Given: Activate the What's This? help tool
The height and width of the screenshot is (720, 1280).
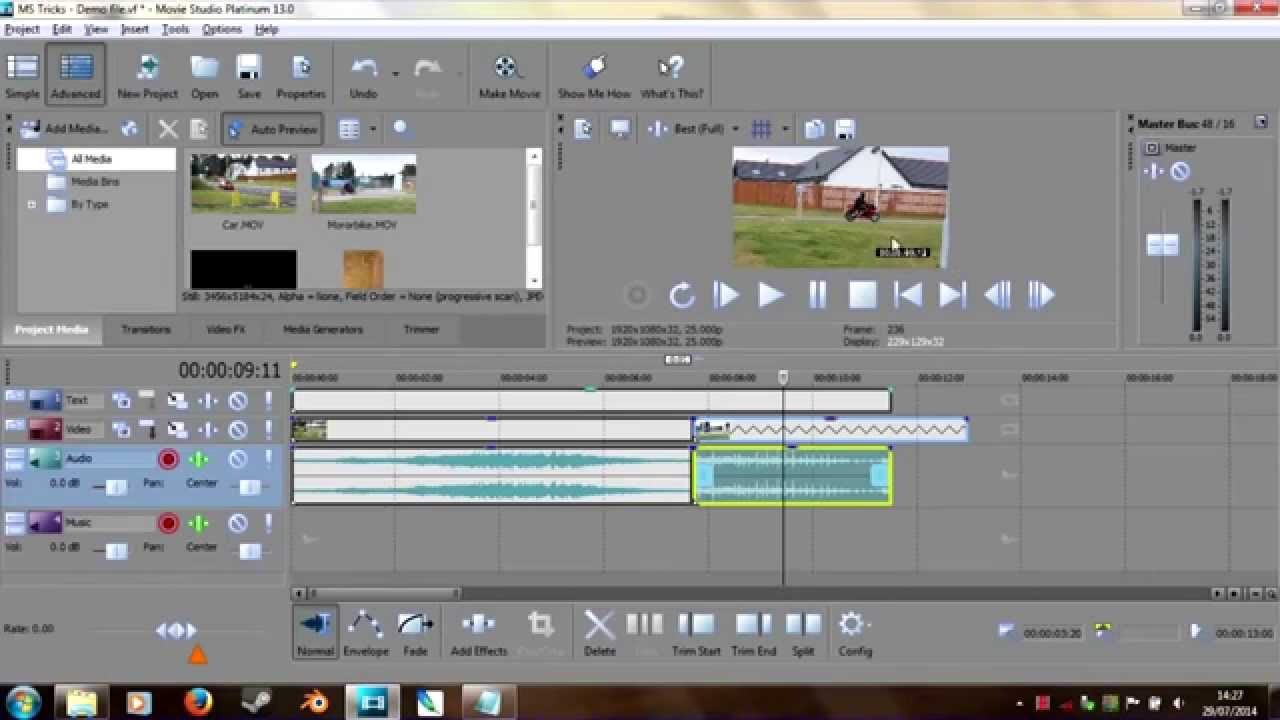Looking at the screenshot, I should [672, 77].
